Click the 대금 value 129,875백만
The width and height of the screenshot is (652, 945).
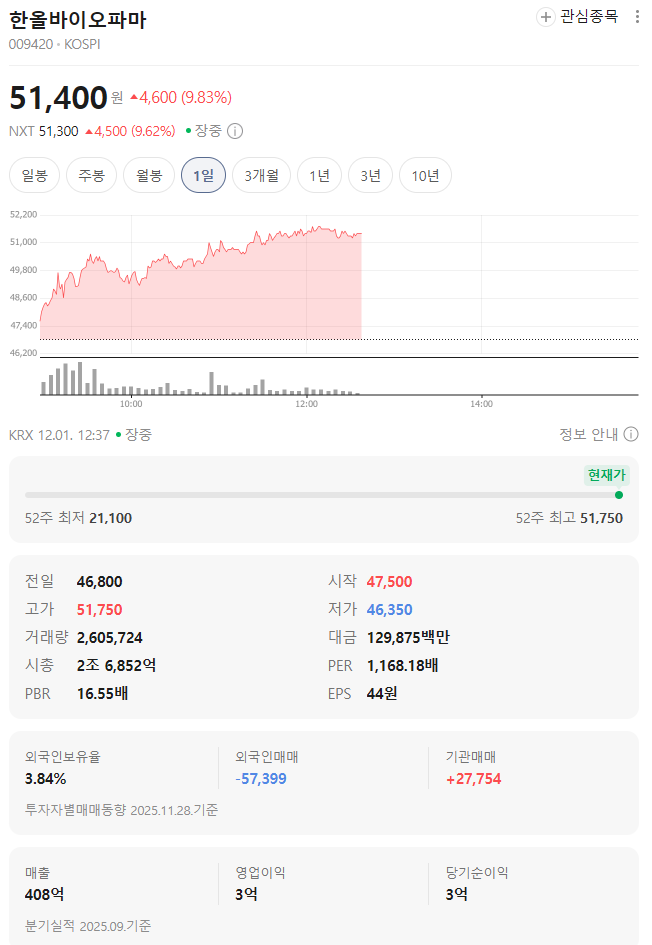[x=408, y=637]
